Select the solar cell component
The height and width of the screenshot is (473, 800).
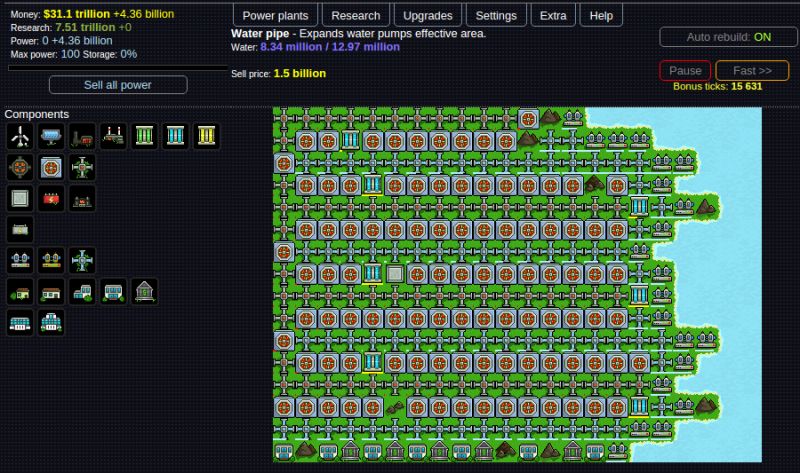[x=51, y=136]
